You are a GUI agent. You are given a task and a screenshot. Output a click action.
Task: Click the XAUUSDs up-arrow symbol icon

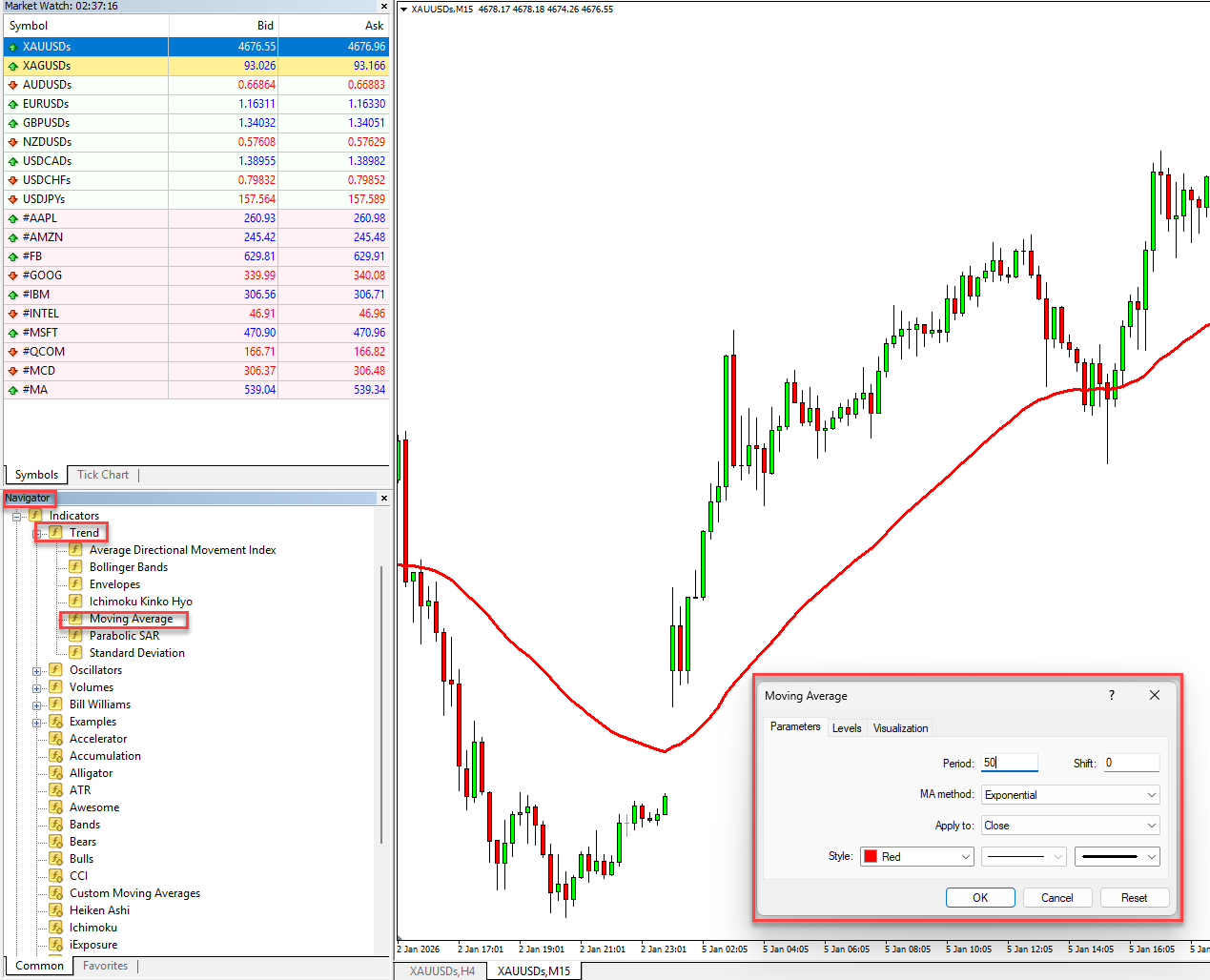13,47
